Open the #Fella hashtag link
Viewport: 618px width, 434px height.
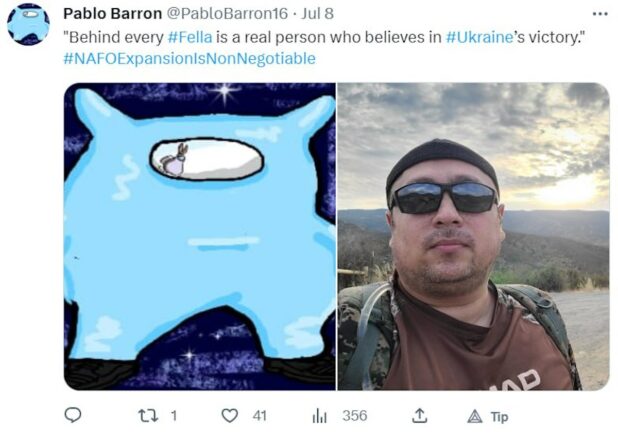tap(190, 37)
